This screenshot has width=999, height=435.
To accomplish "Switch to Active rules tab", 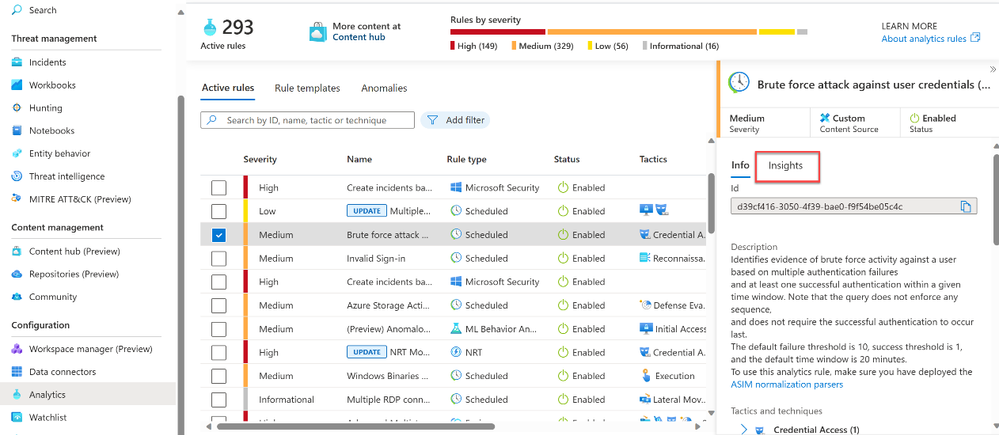I will 227,89.
